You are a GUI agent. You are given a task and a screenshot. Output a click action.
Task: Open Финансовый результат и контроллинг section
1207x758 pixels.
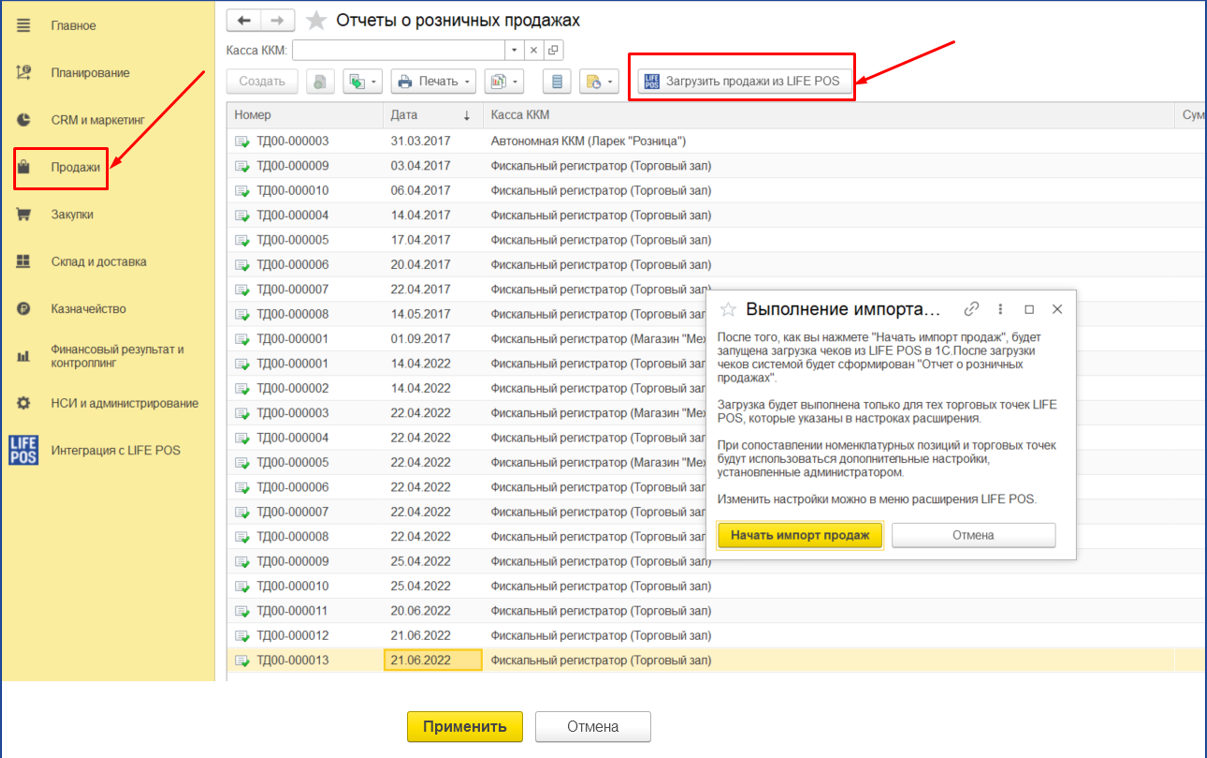(x=117, y=356)
